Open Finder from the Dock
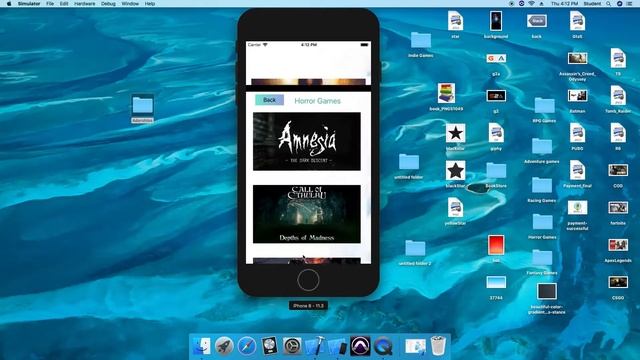This screenshot has height=360, width=640. click(201, 346)
